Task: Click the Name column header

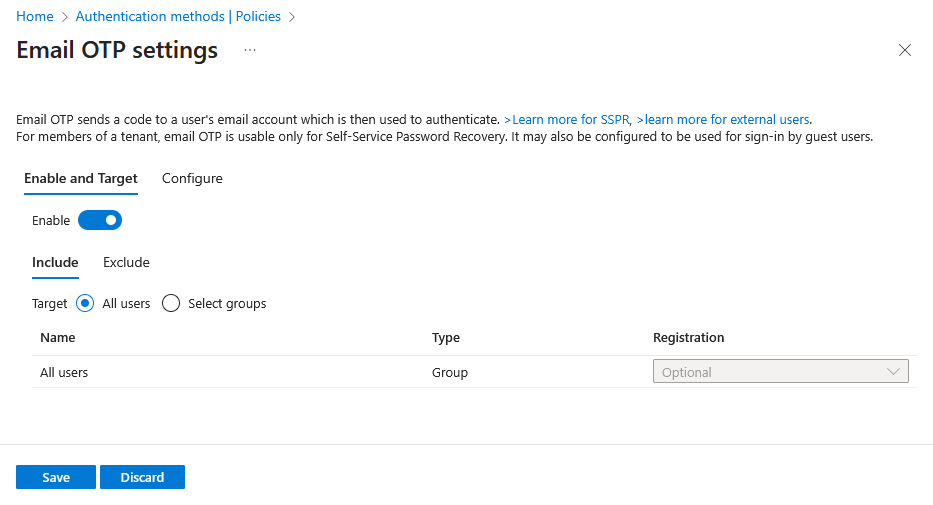Action: coord(58,338)
